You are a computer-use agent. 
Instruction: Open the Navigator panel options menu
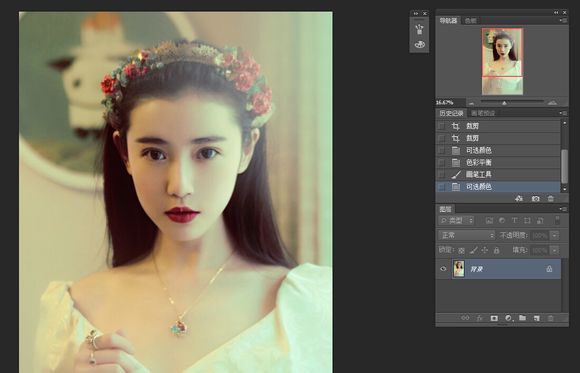(x=564, y=20)
